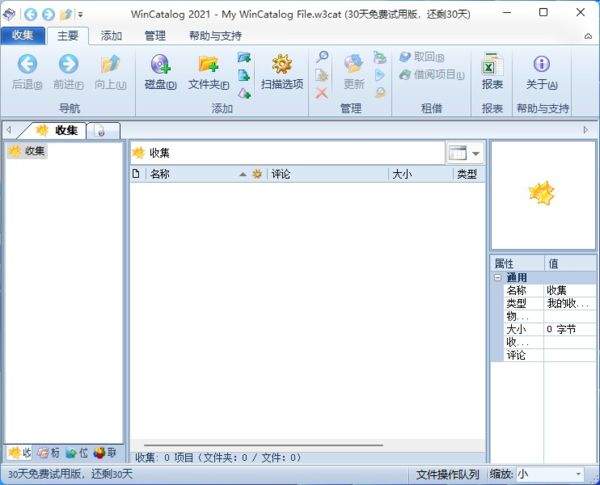Click the 属性 column header in properties

(517, 264)
